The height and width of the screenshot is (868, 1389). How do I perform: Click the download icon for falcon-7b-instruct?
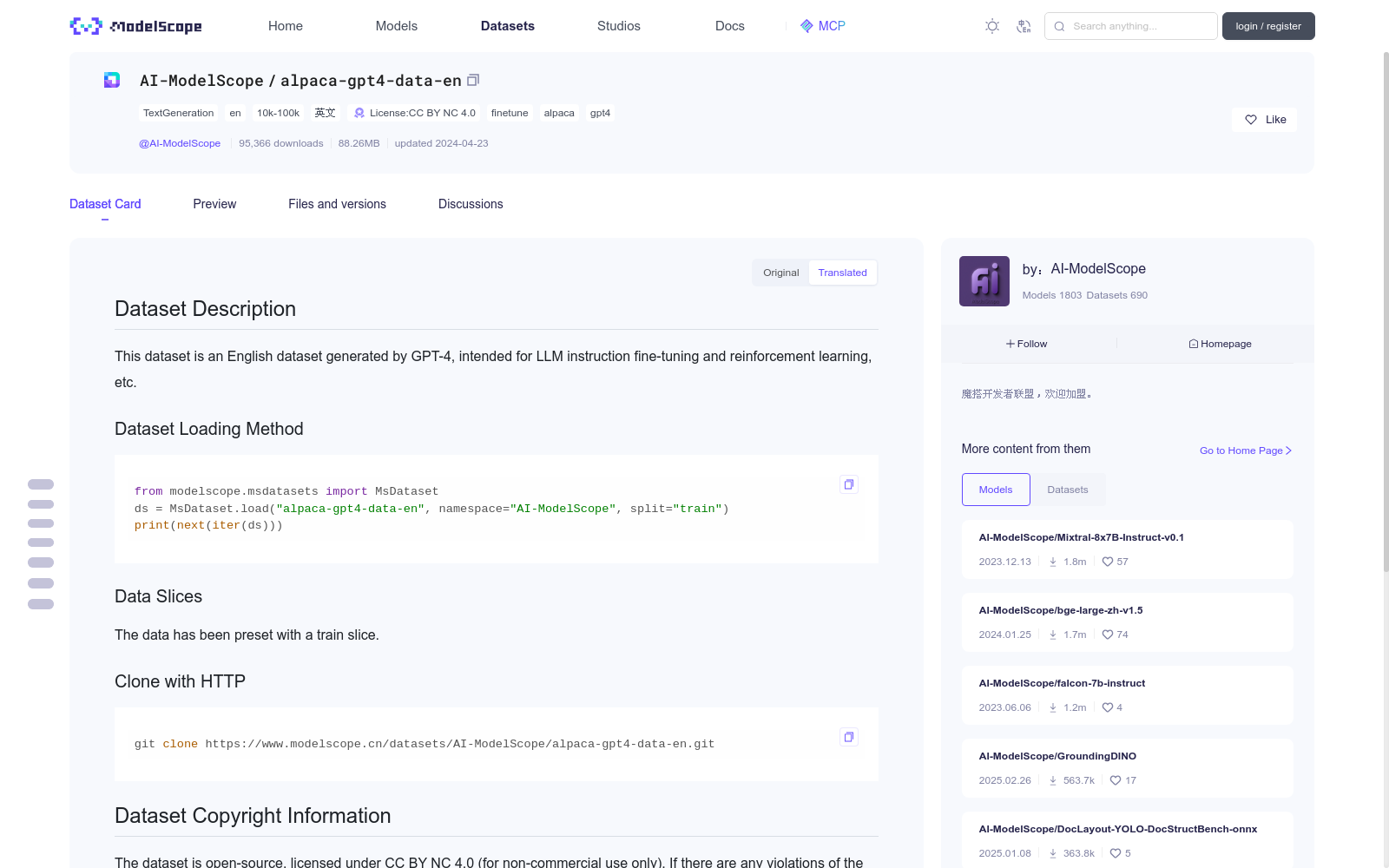point(1053,707)
